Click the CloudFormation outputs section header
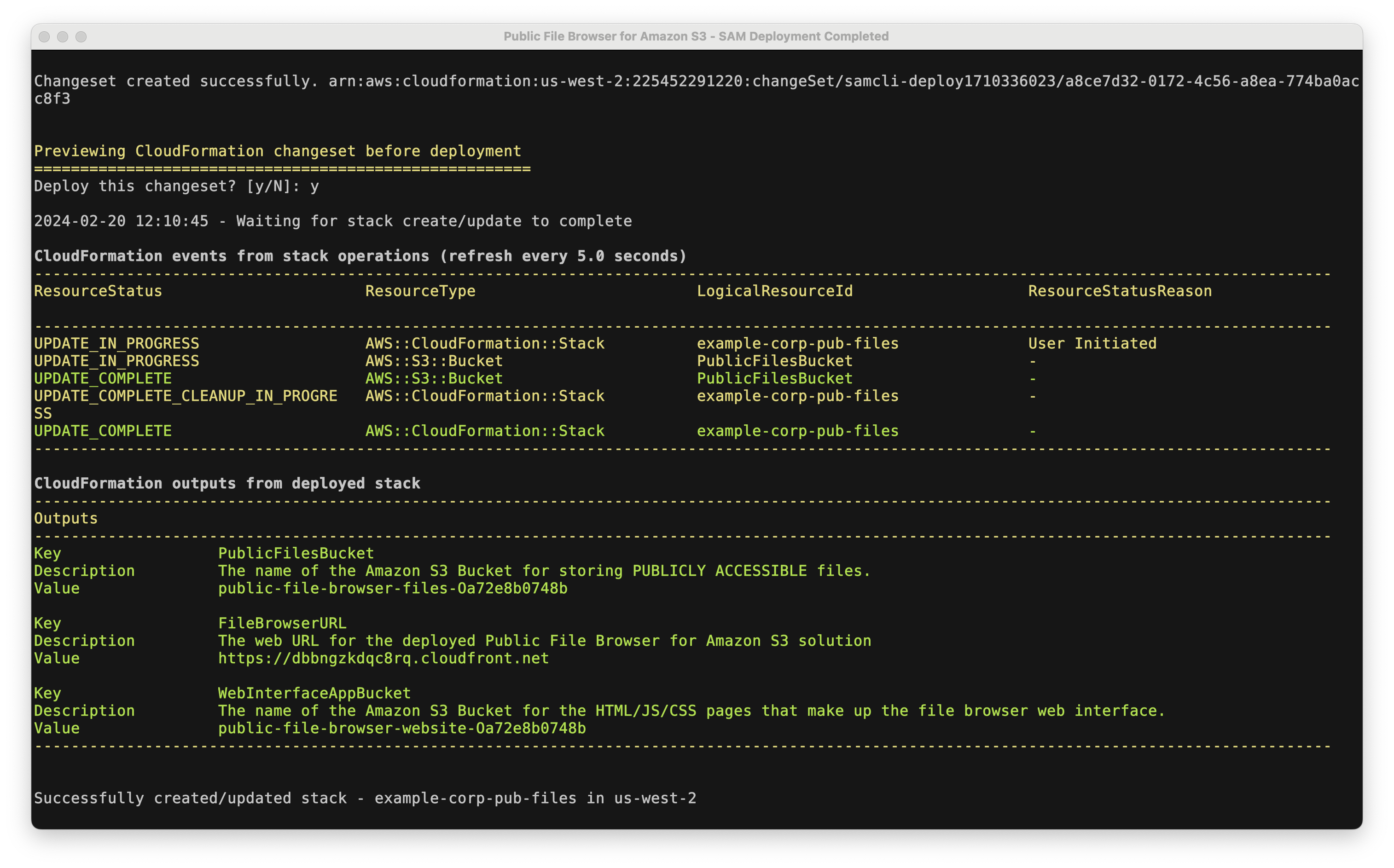 pyautogui.click(x=227, y=483)
